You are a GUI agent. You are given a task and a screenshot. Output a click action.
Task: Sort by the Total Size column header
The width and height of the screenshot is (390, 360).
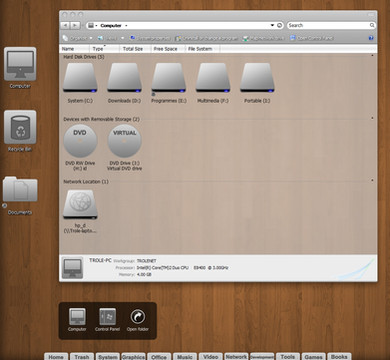pyautogui.click(x=135, y=49)
